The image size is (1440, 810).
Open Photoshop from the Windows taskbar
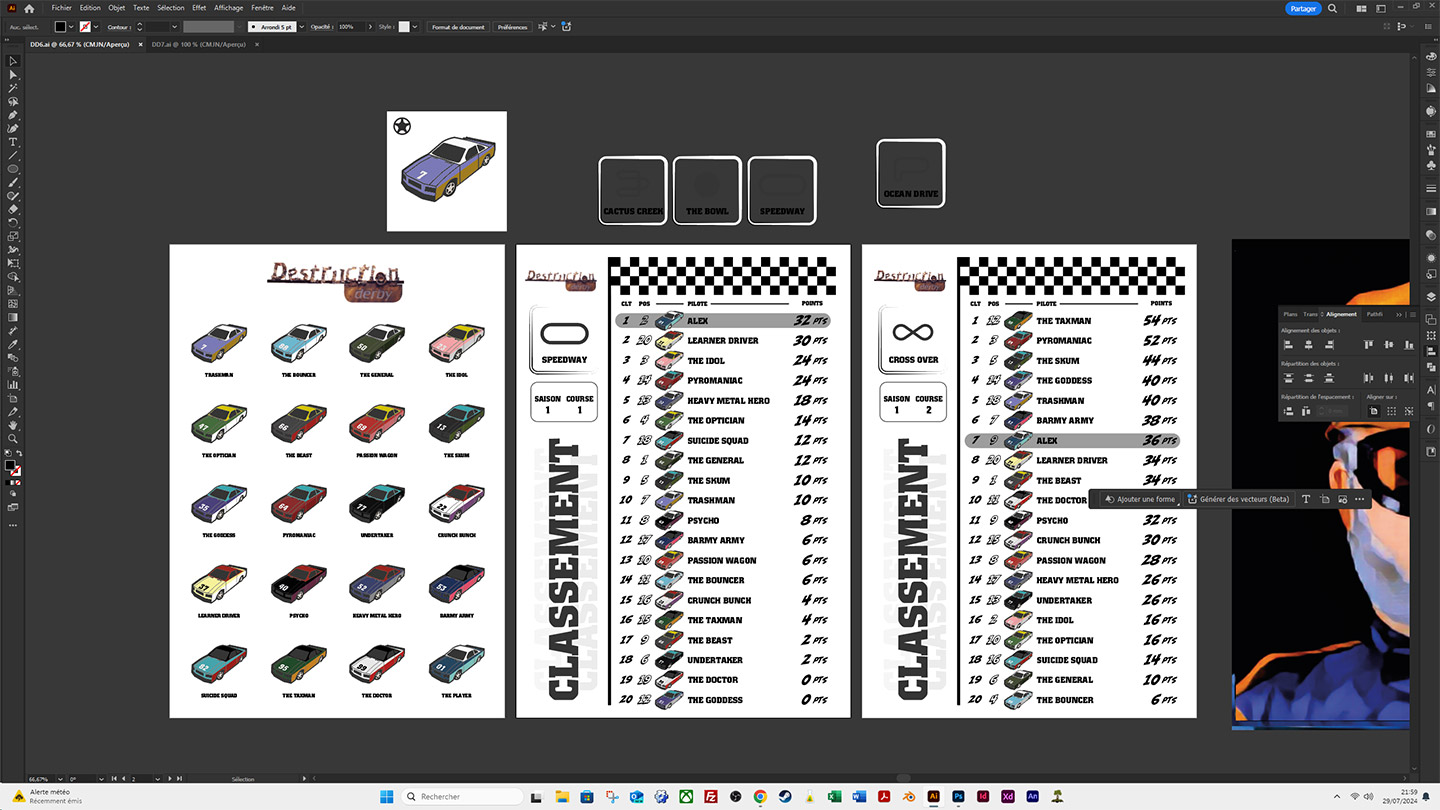coord(958,797)
